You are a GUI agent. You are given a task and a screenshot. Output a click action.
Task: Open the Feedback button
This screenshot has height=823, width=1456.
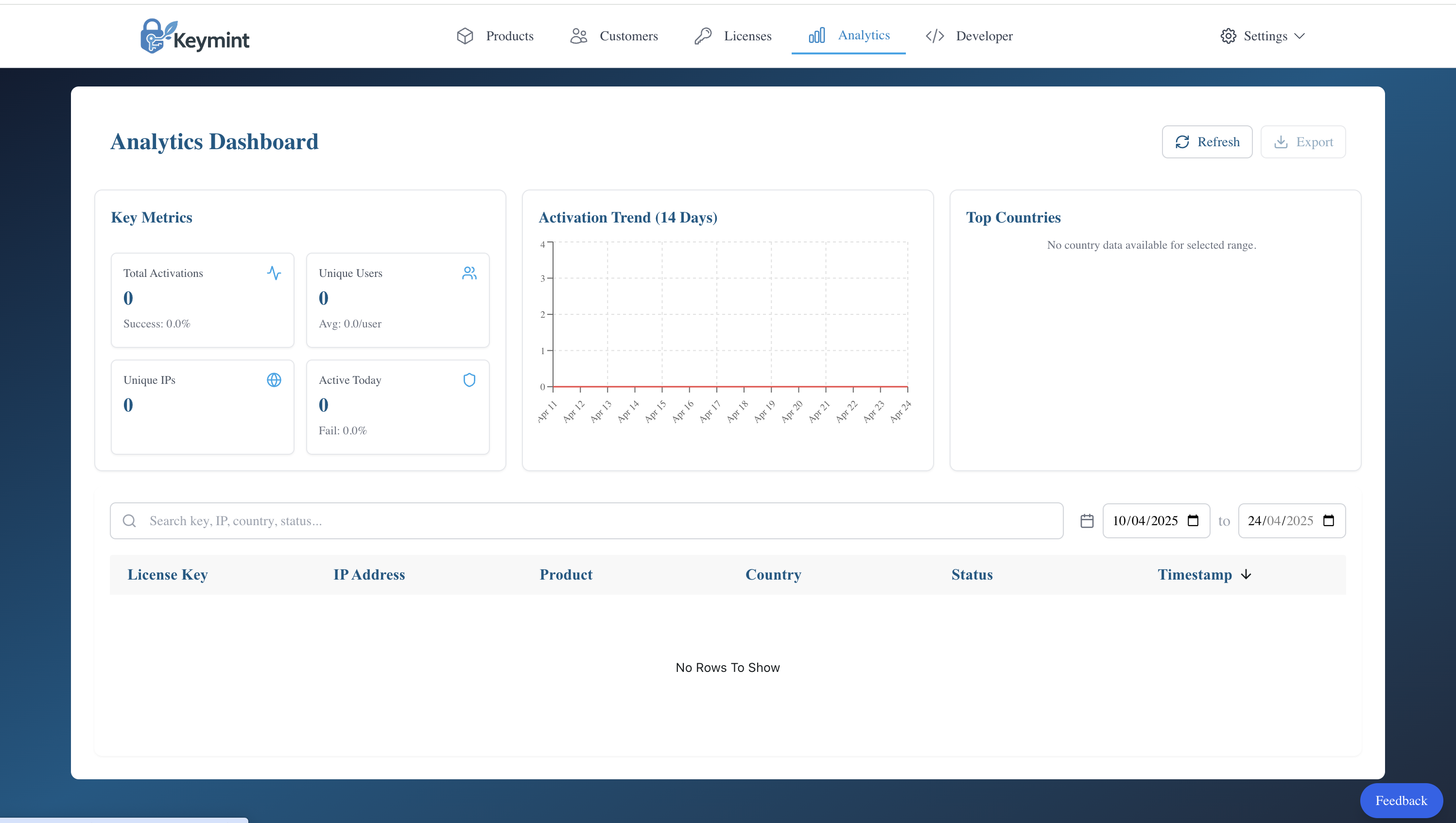pyautogui.click(x=1401, y=800)
